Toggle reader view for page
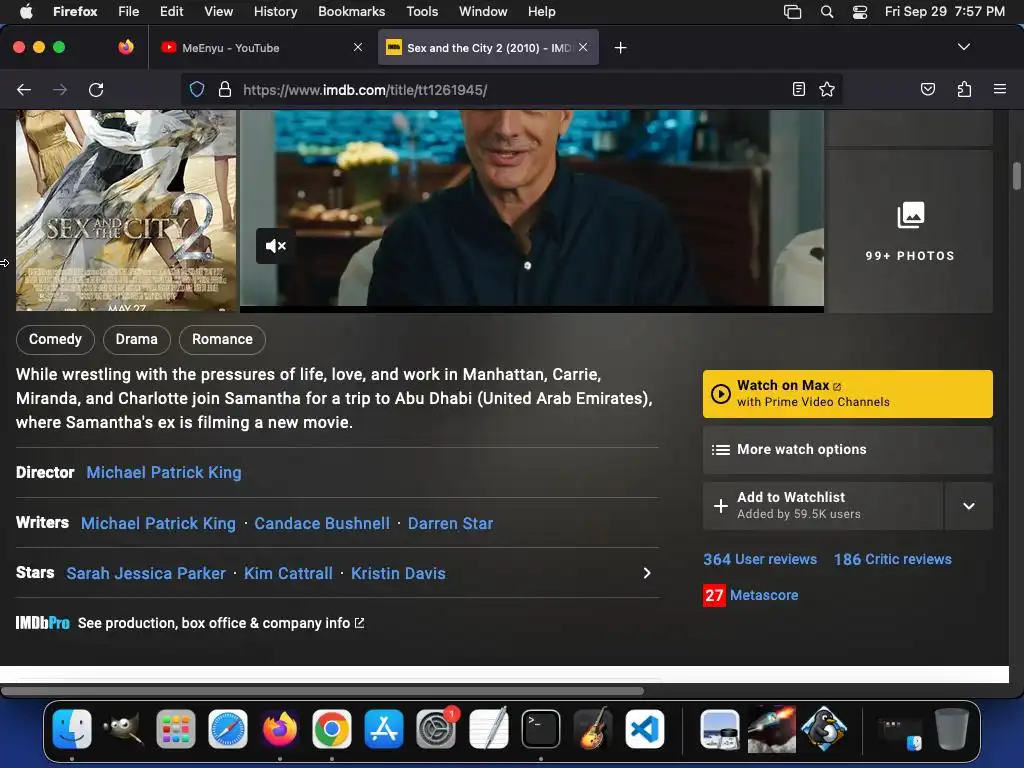 (798, 89)
